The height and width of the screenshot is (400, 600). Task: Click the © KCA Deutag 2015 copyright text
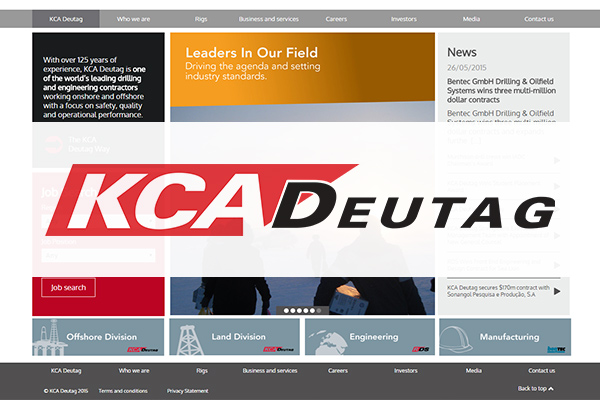click(65, 391)
